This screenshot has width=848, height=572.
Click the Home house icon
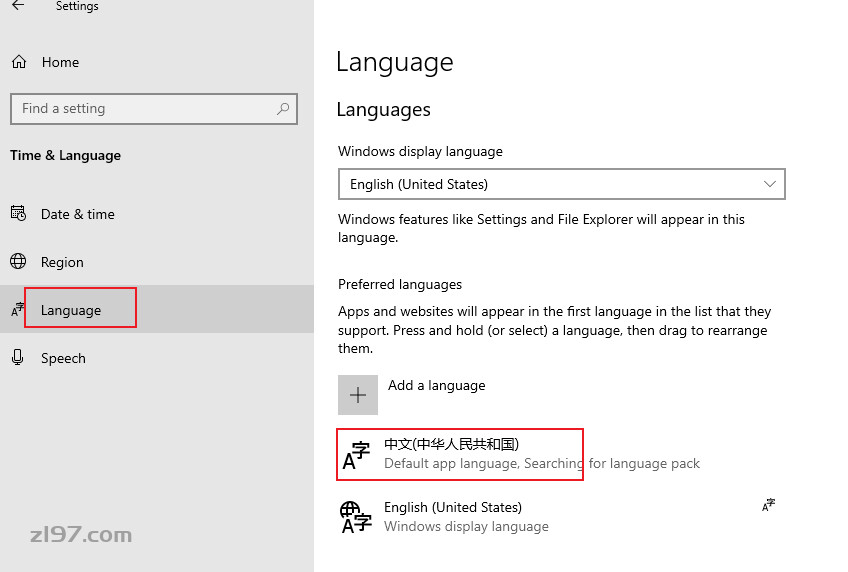[x=19, y=62]
